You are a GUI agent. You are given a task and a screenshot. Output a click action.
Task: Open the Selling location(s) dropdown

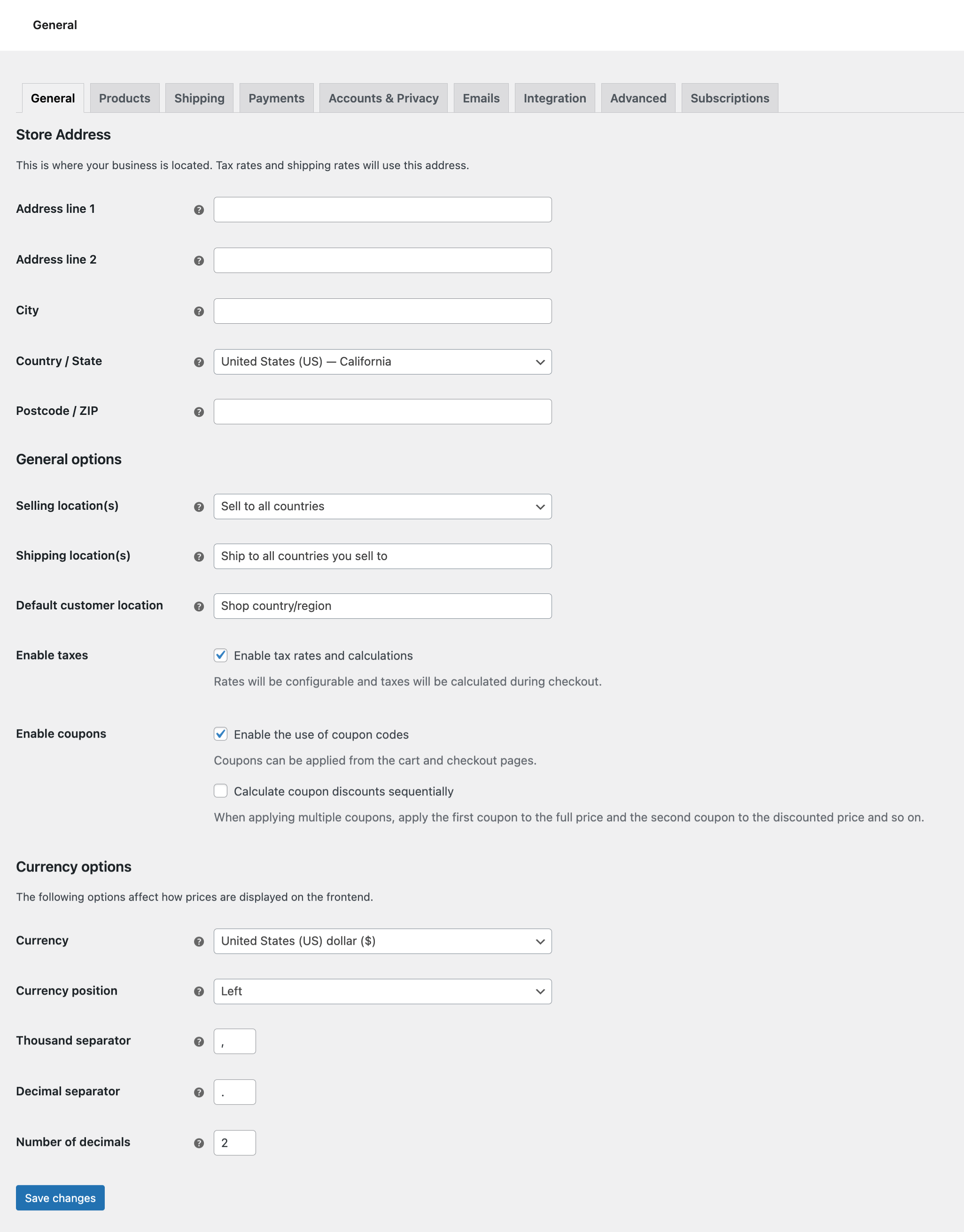[382, 506]
